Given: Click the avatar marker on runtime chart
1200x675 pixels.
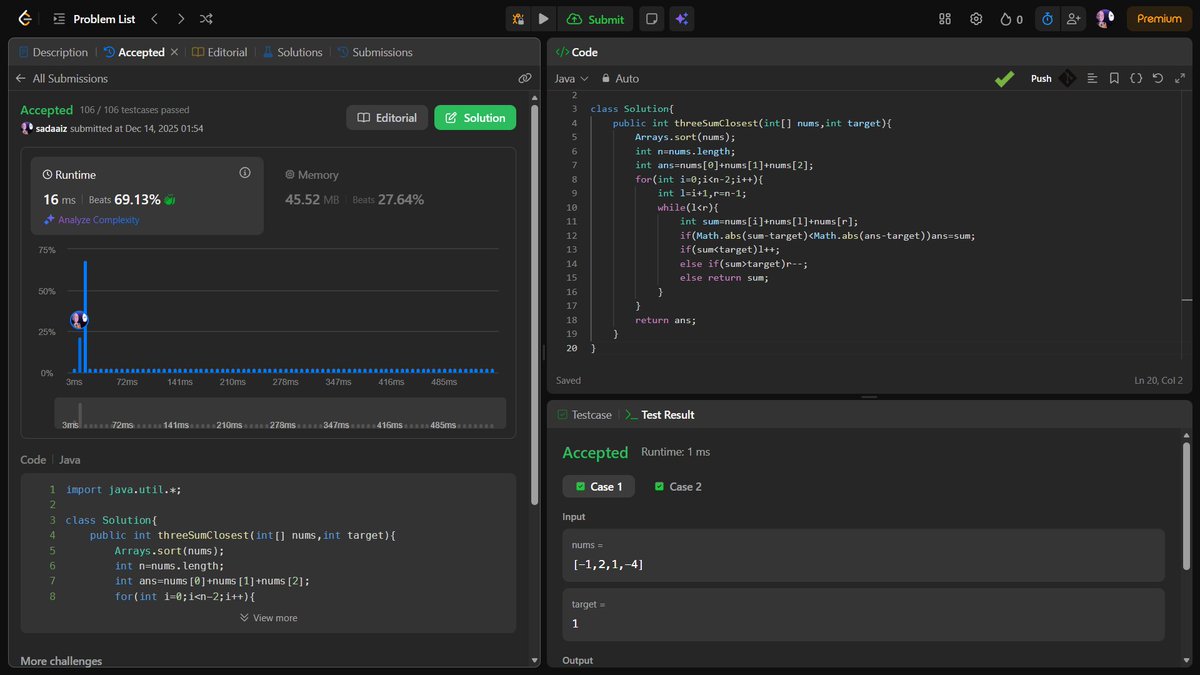Looking at the screenshot, I should (79, 320).
